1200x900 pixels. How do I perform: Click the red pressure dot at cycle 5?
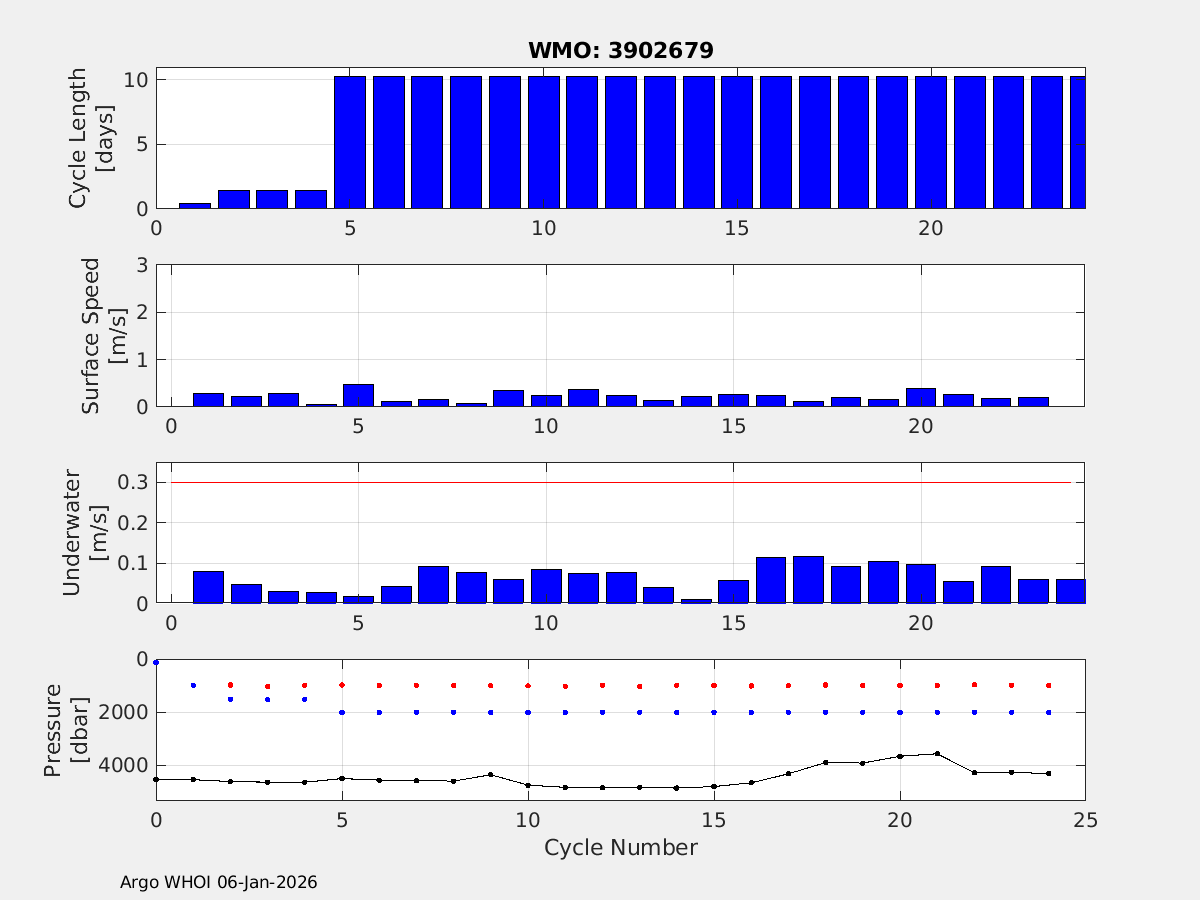tap(342, 685)
